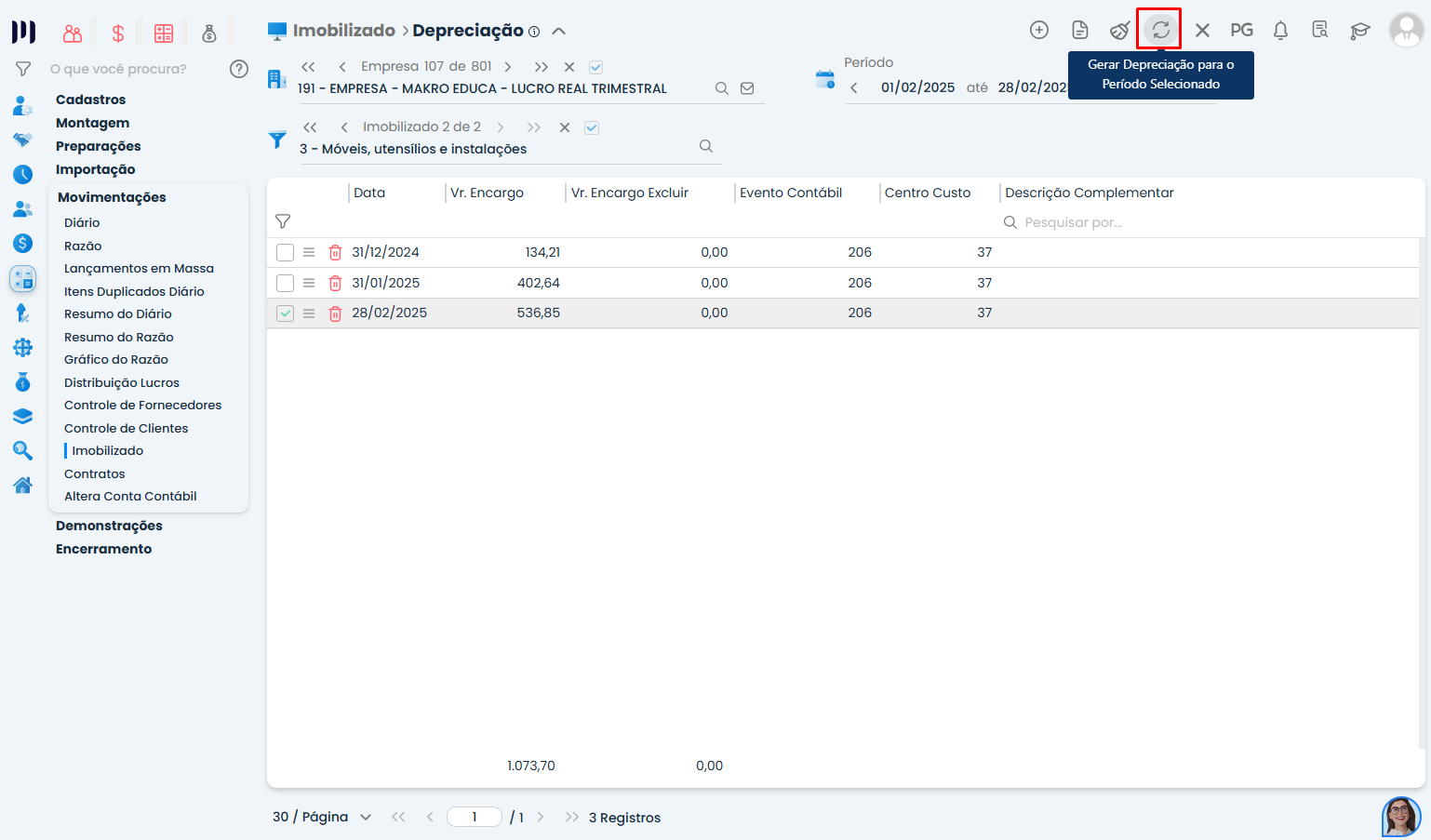
Task: Collapse the Depreciação header chevron
Action: [558, 31]
